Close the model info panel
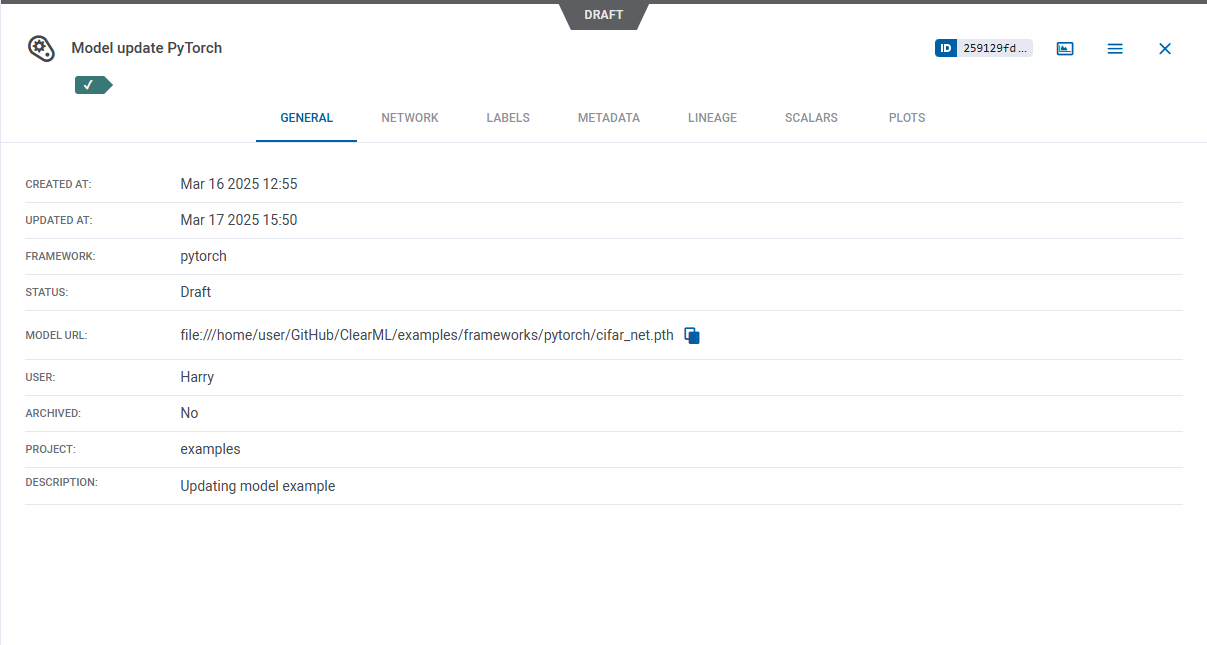 [x=1165, y=48]
